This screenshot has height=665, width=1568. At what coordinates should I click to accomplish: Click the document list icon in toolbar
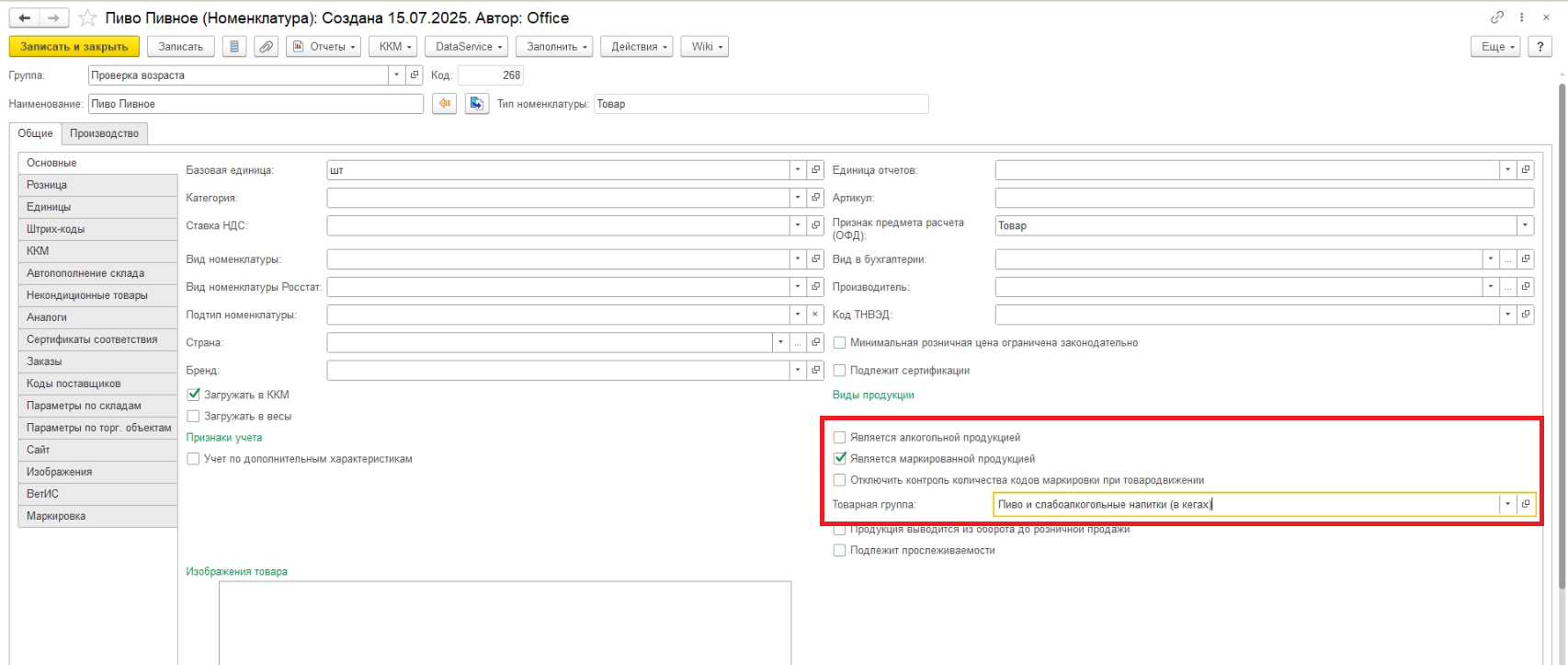tap(234, 47)
